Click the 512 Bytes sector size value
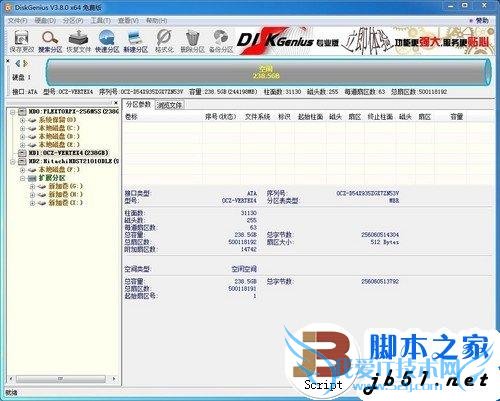This screenshot has width=500, height=401. point(384,242)
